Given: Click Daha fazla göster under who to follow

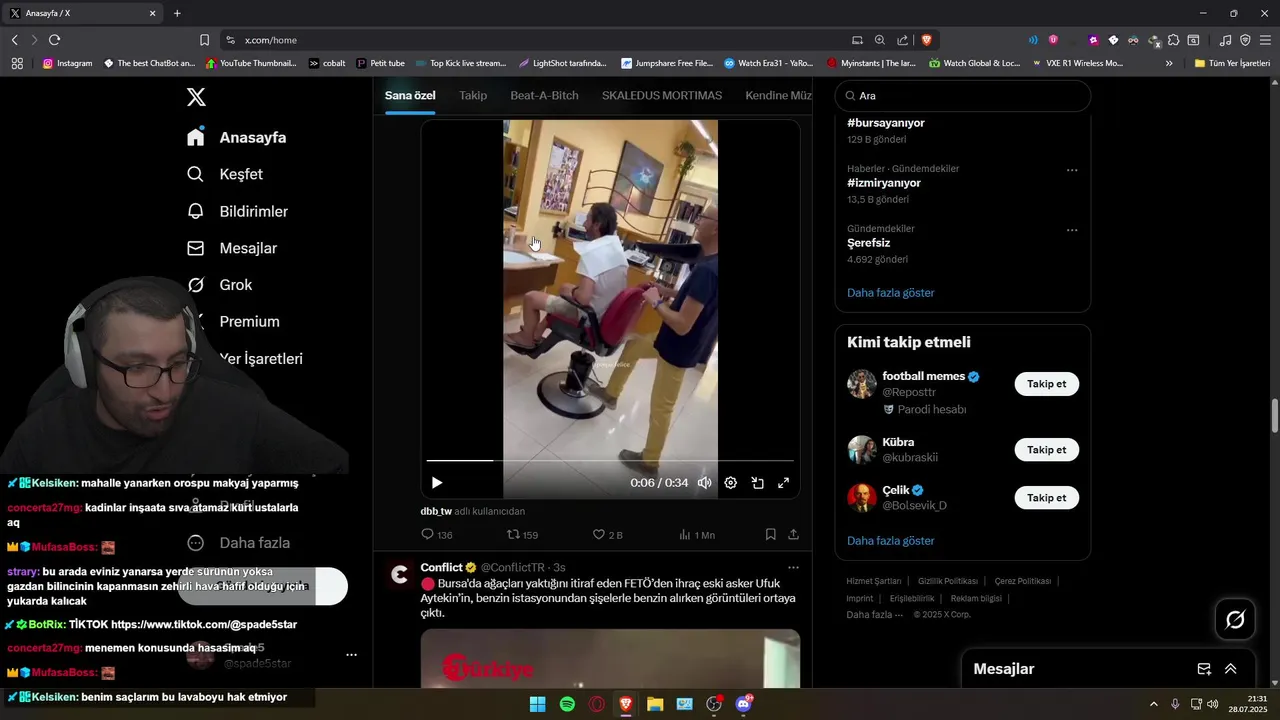Looking at the screenshot, I should point(890,541).
